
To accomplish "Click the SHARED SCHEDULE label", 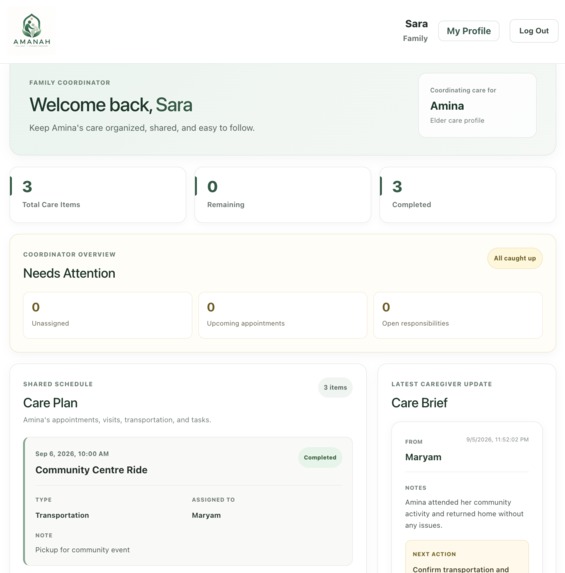I will tap(58, 384).
